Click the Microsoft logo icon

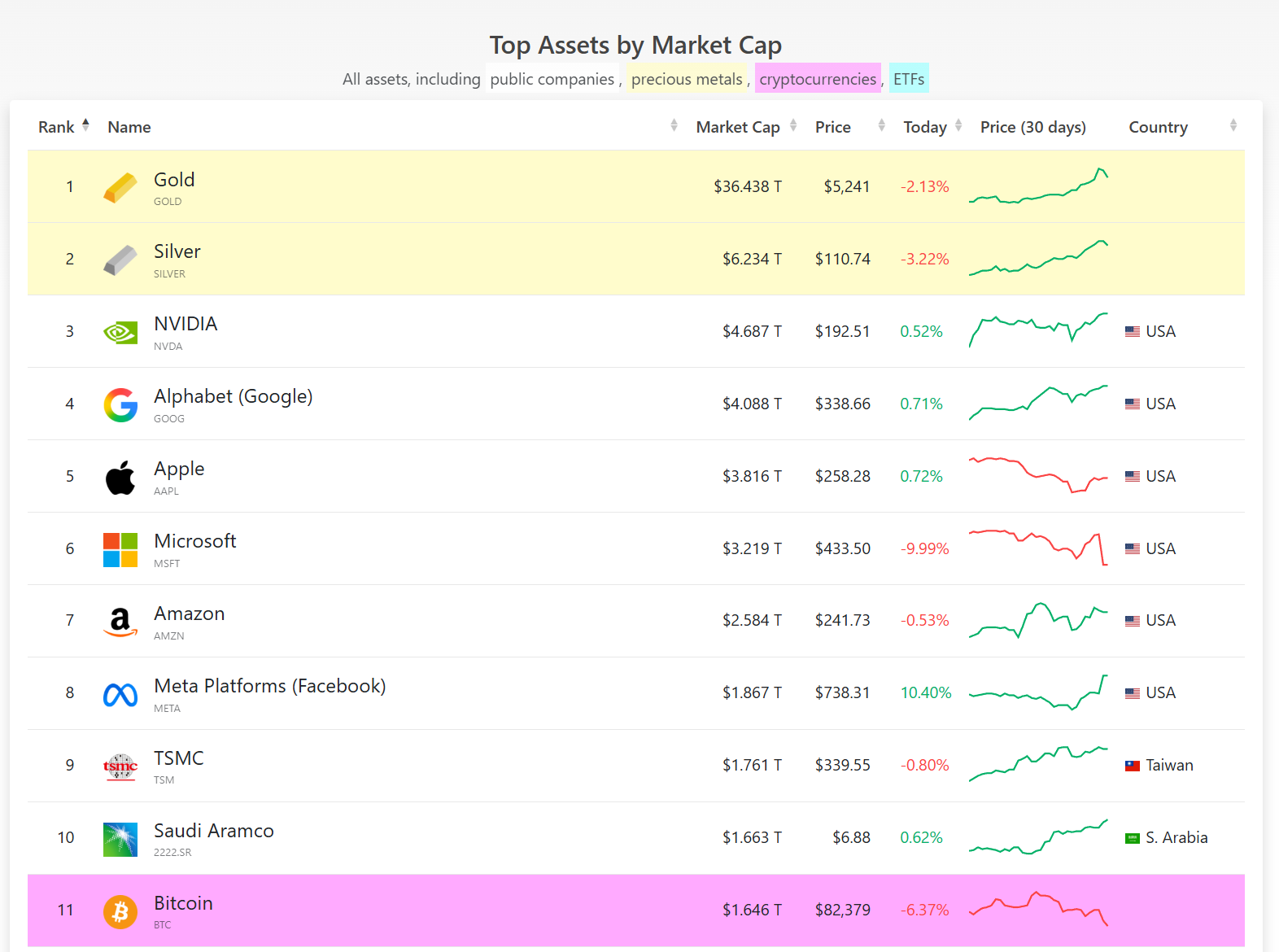pos(120,549)
